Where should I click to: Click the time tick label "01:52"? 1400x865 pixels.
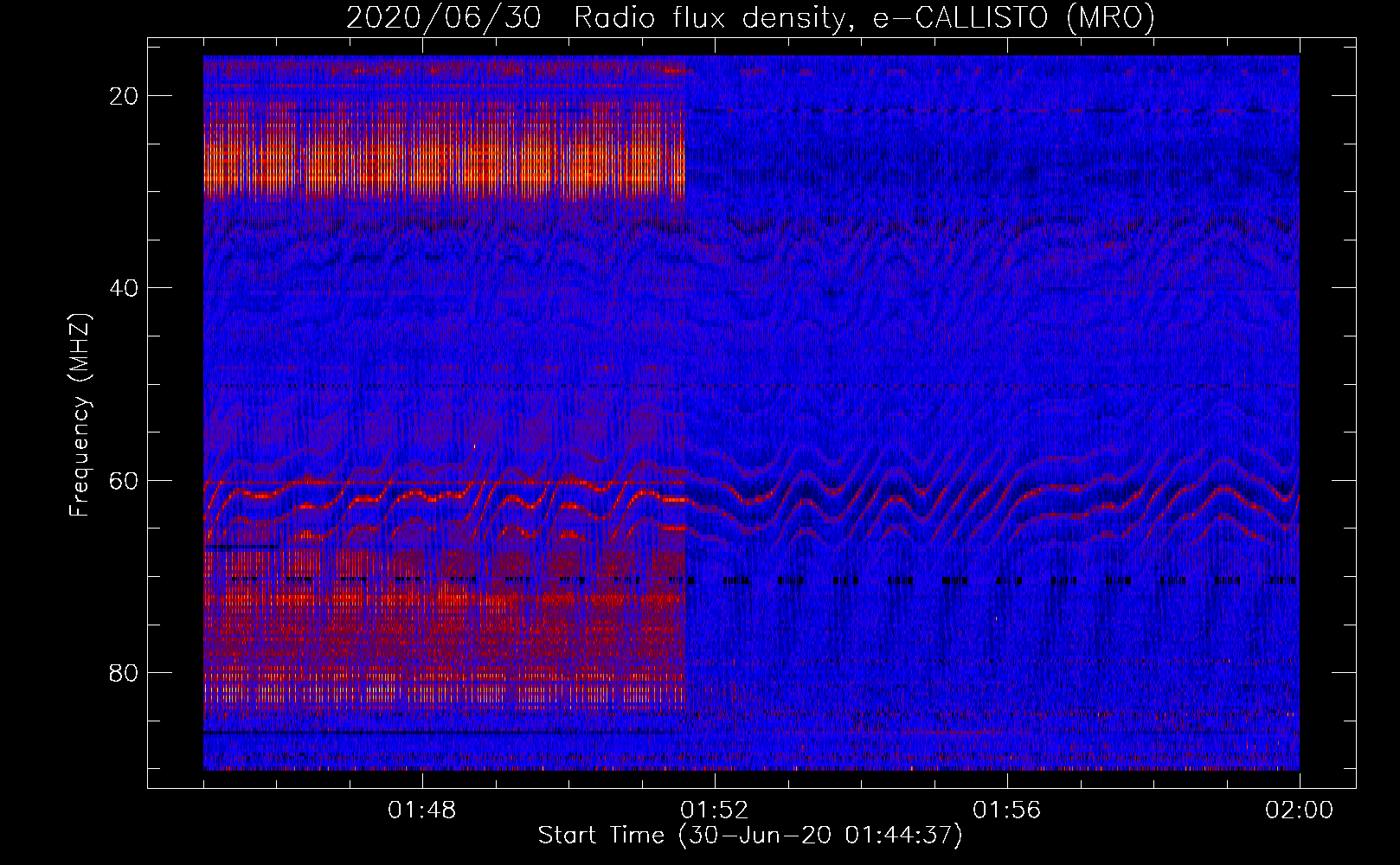[715, 811]
